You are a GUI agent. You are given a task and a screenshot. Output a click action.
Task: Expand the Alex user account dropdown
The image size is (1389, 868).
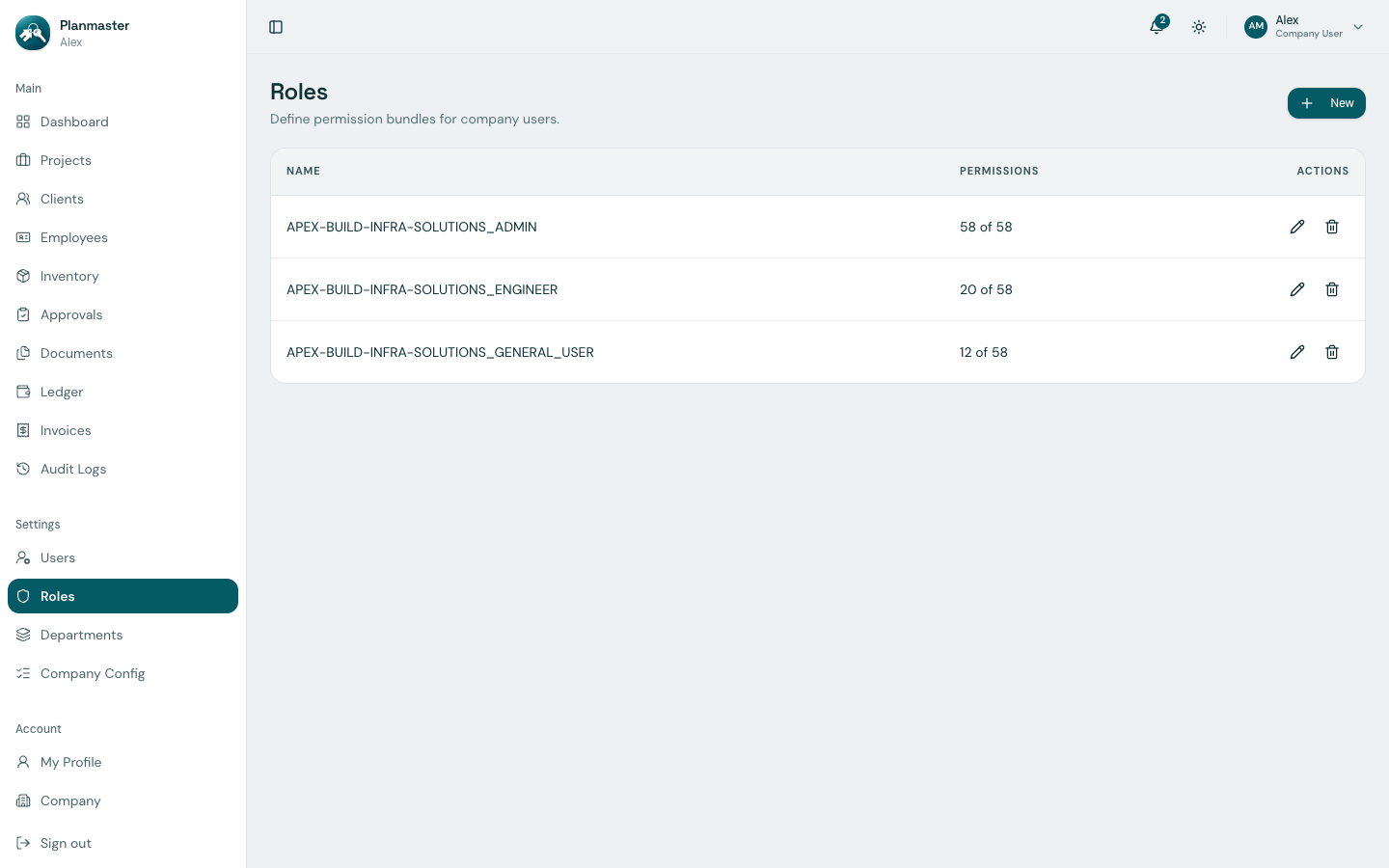pyautogui.click(x=1305, y=27)
